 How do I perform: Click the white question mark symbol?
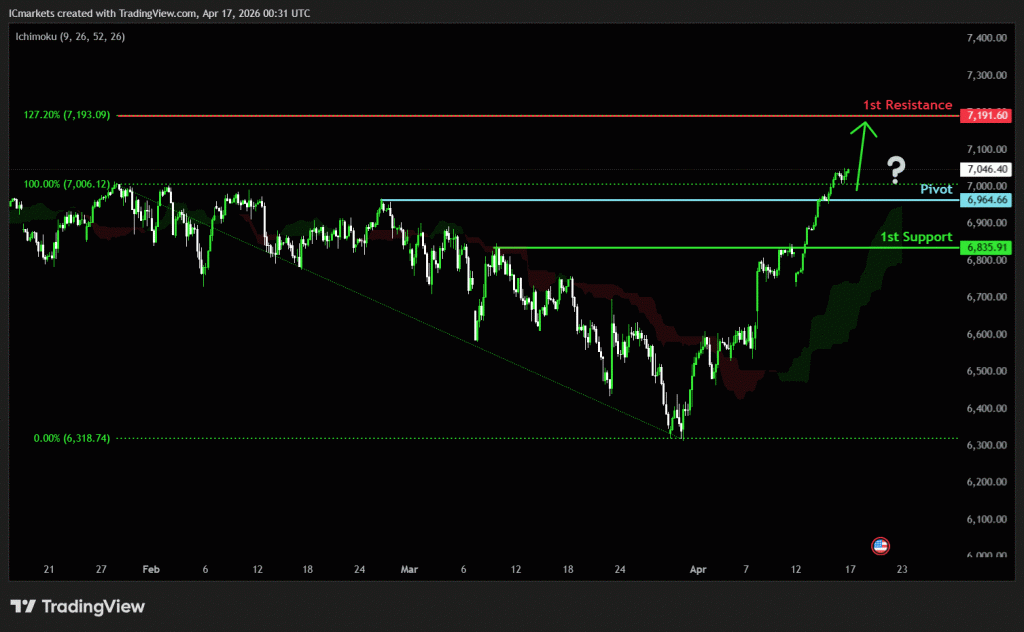point(896,168)
